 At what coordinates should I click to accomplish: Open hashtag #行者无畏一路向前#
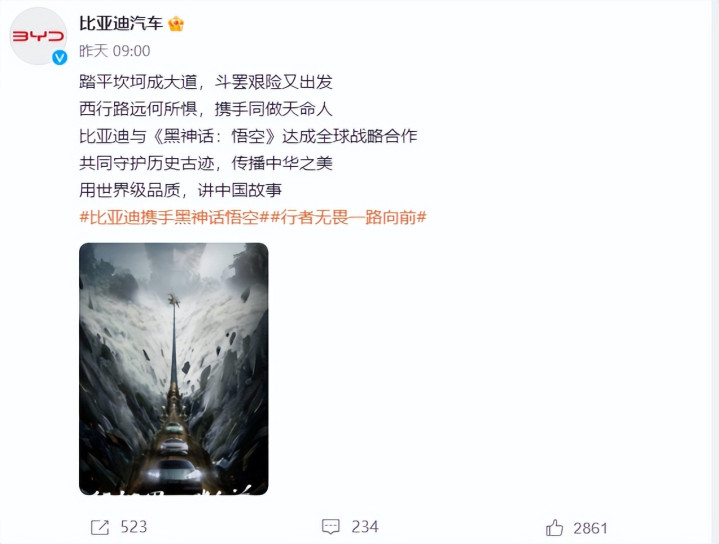pyautogui.click(x=348, y=217)
